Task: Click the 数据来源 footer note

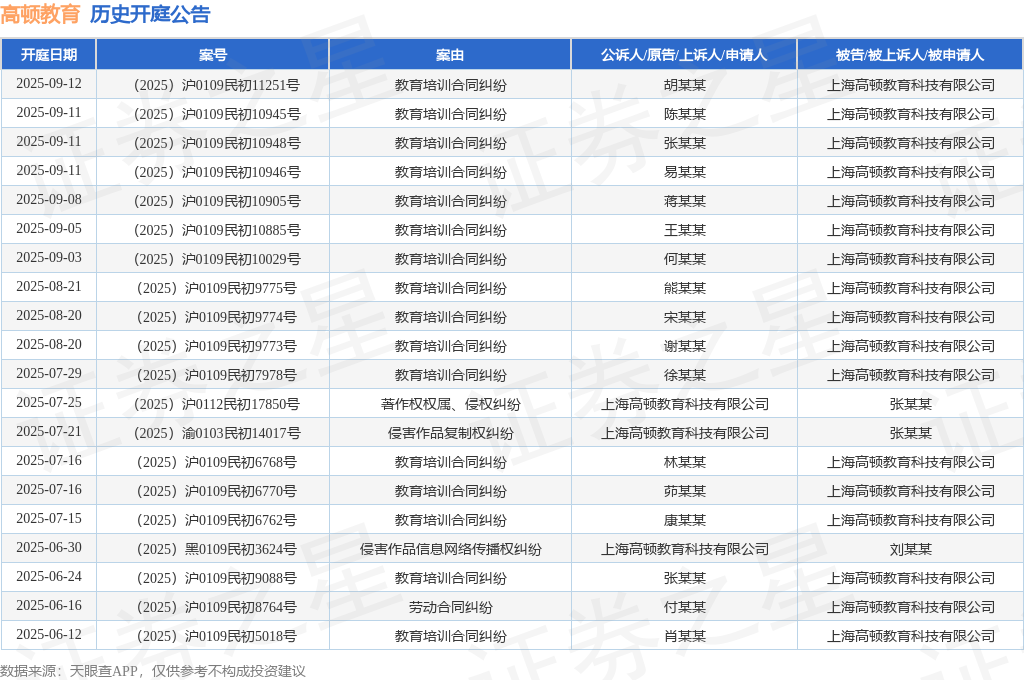Action: 153,671
